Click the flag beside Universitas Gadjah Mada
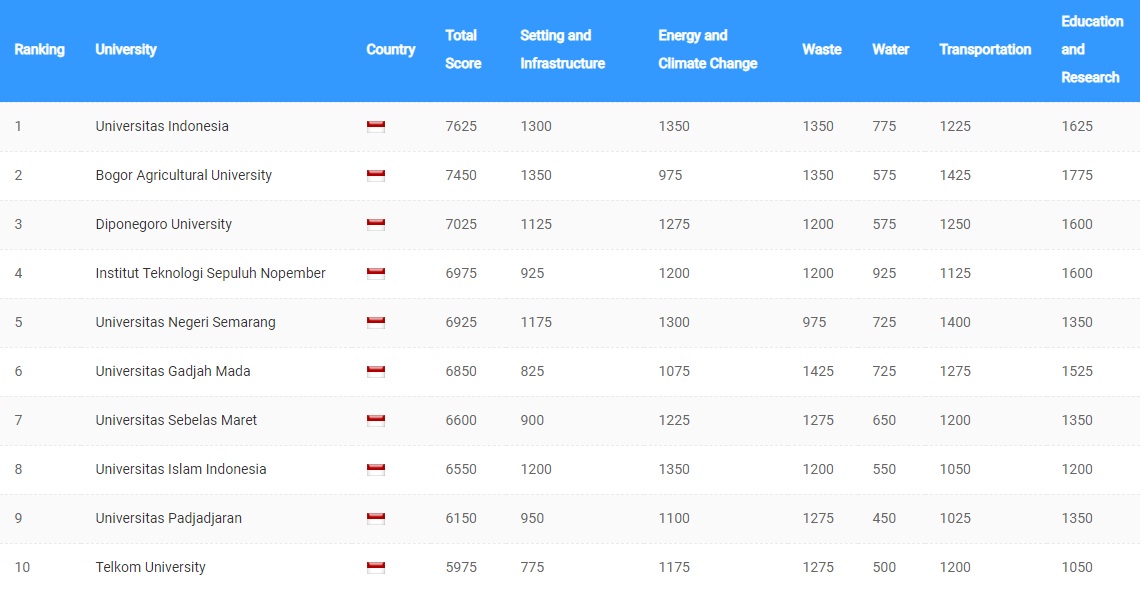1141x591 pixels. (376, 372)
